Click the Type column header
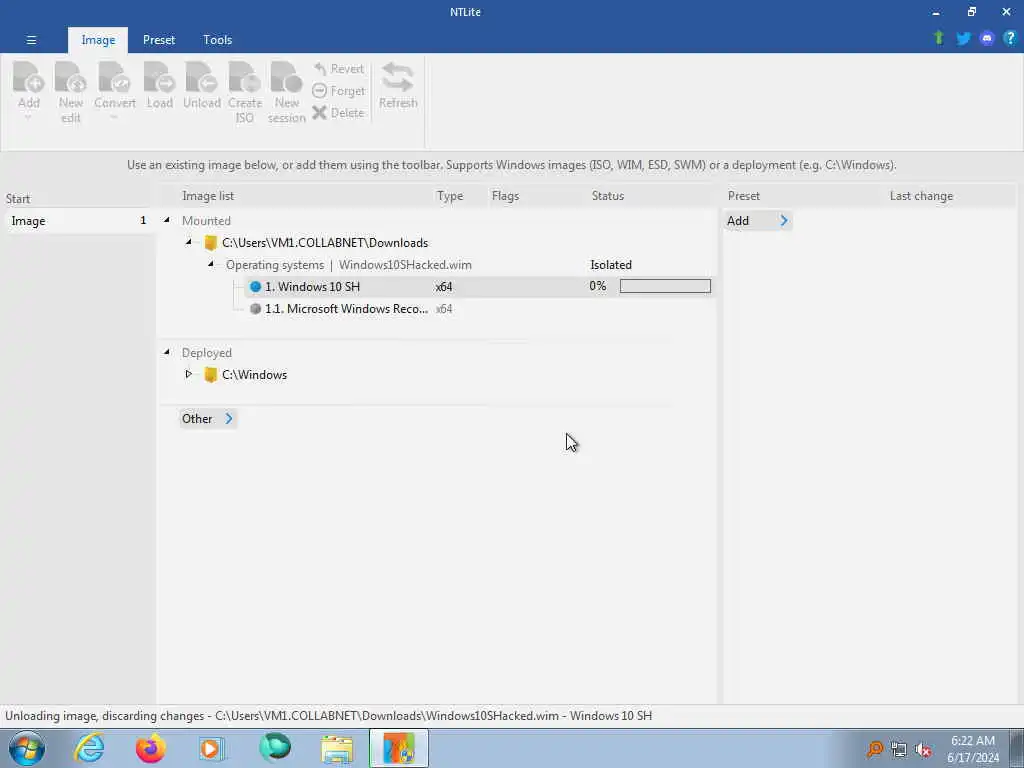The image size is (1024, 768). pos(449,196)
